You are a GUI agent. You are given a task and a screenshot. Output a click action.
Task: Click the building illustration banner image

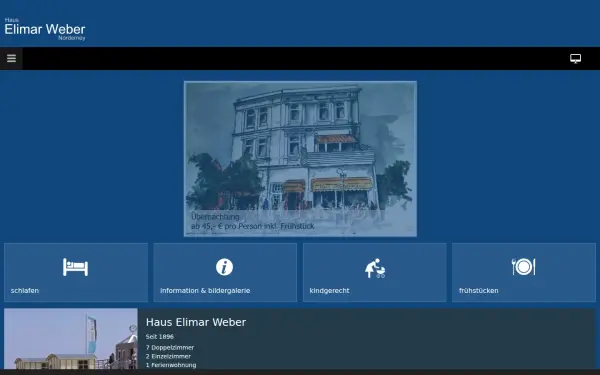[300, 159]
